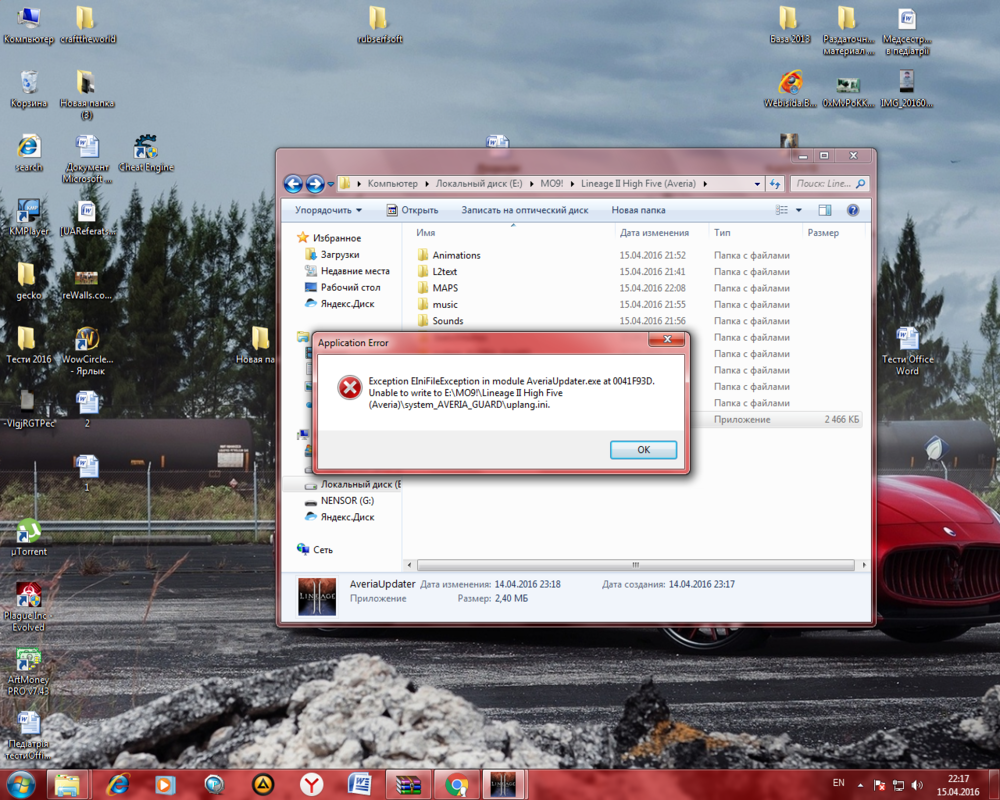Expand the address bar history dropdown

tap(757, 184)
